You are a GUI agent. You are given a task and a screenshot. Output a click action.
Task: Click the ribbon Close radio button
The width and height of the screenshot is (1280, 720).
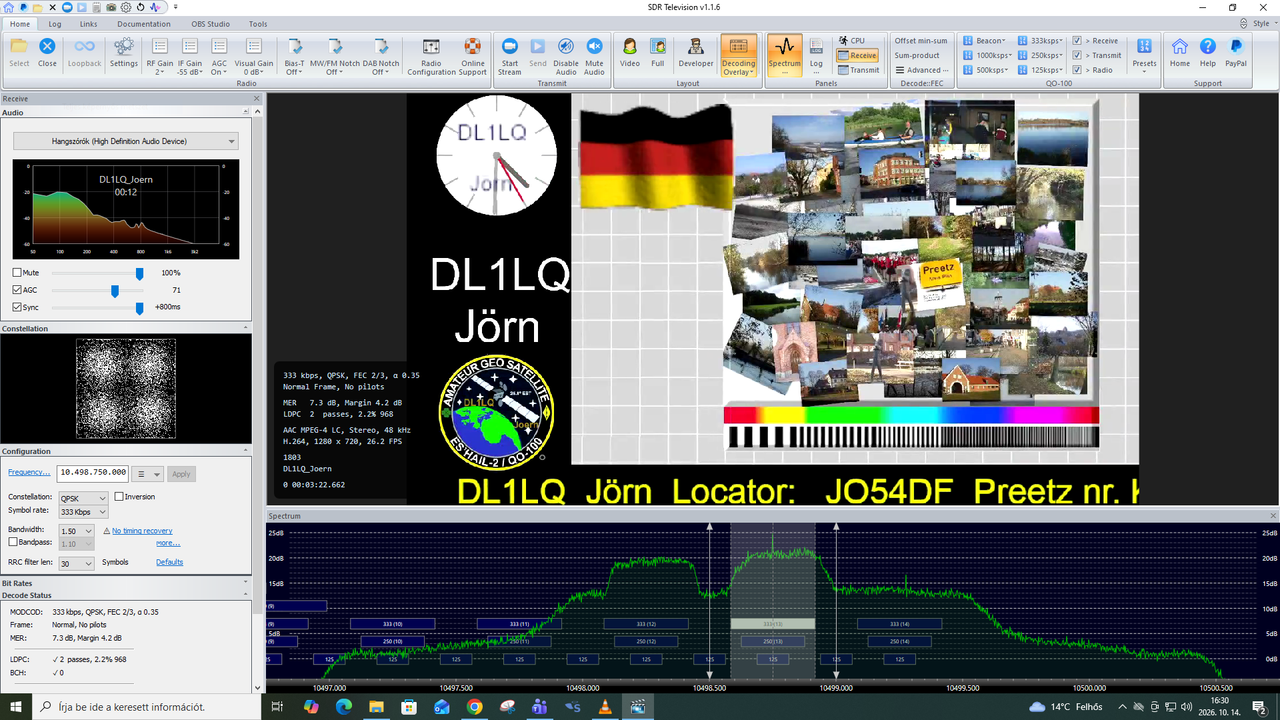pos(47,52)
